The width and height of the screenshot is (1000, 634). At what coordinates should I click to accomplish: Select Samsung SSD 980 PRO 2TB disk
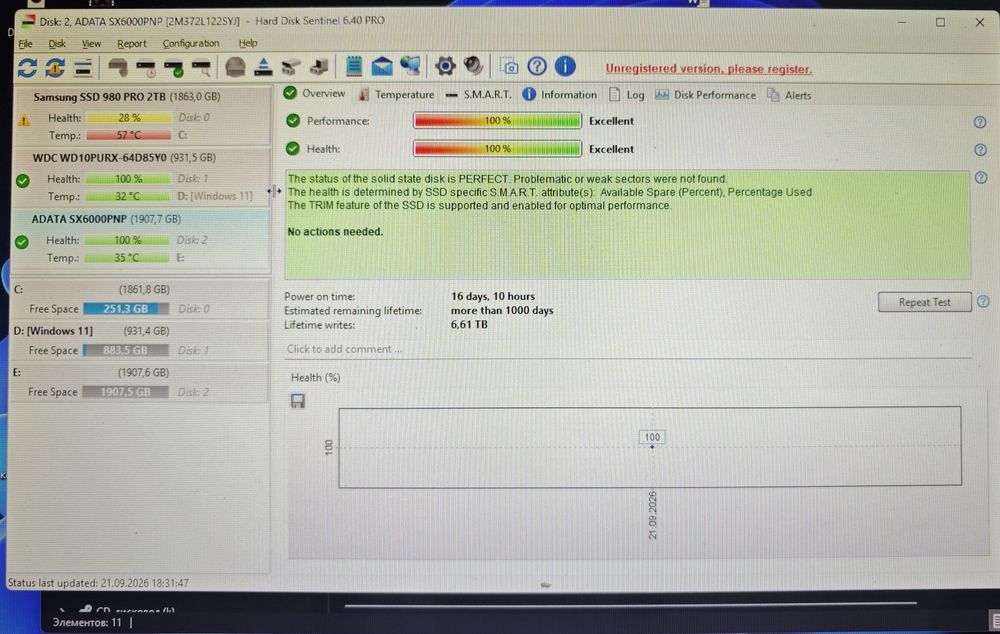click(x=142, y=115)
